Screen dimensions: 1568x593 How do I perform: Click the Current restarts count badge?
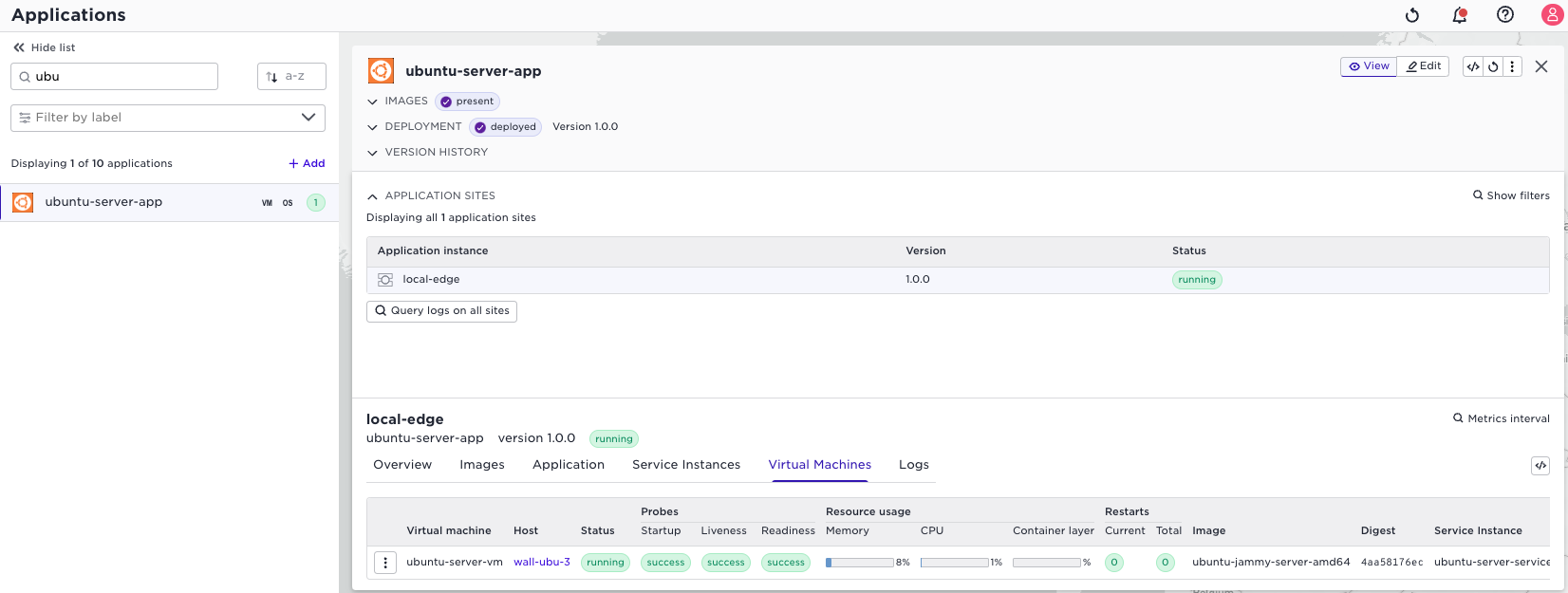(1114, 563)
